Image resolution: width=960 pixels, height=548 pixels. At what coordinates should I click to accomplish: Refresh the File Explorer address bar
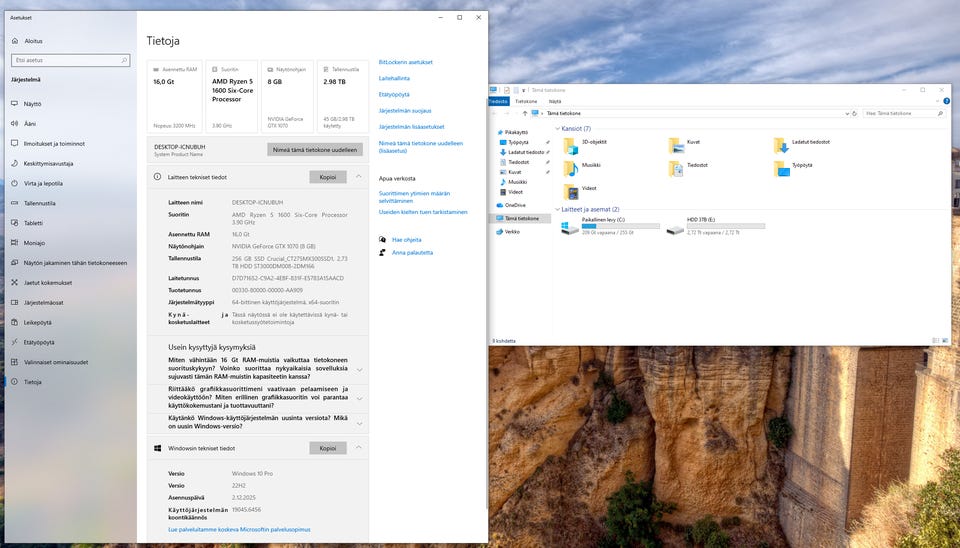[x=854, y=113]
